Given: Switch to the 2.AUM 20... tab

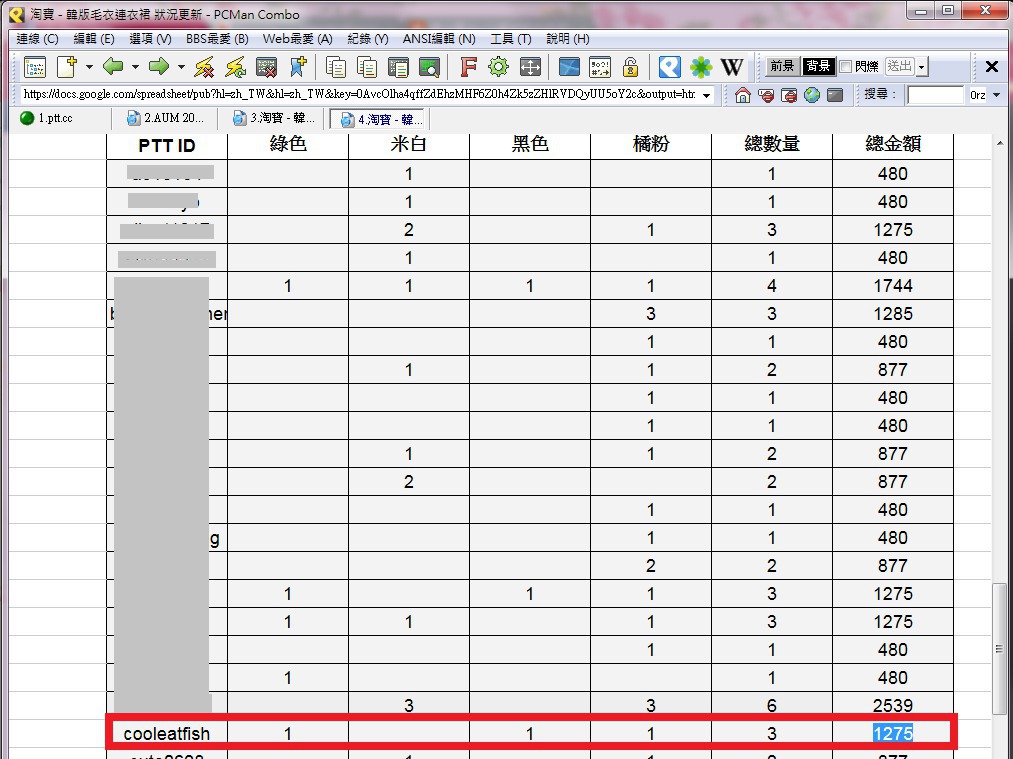Looking at the screenshot, I should click(x=166, y=118).
